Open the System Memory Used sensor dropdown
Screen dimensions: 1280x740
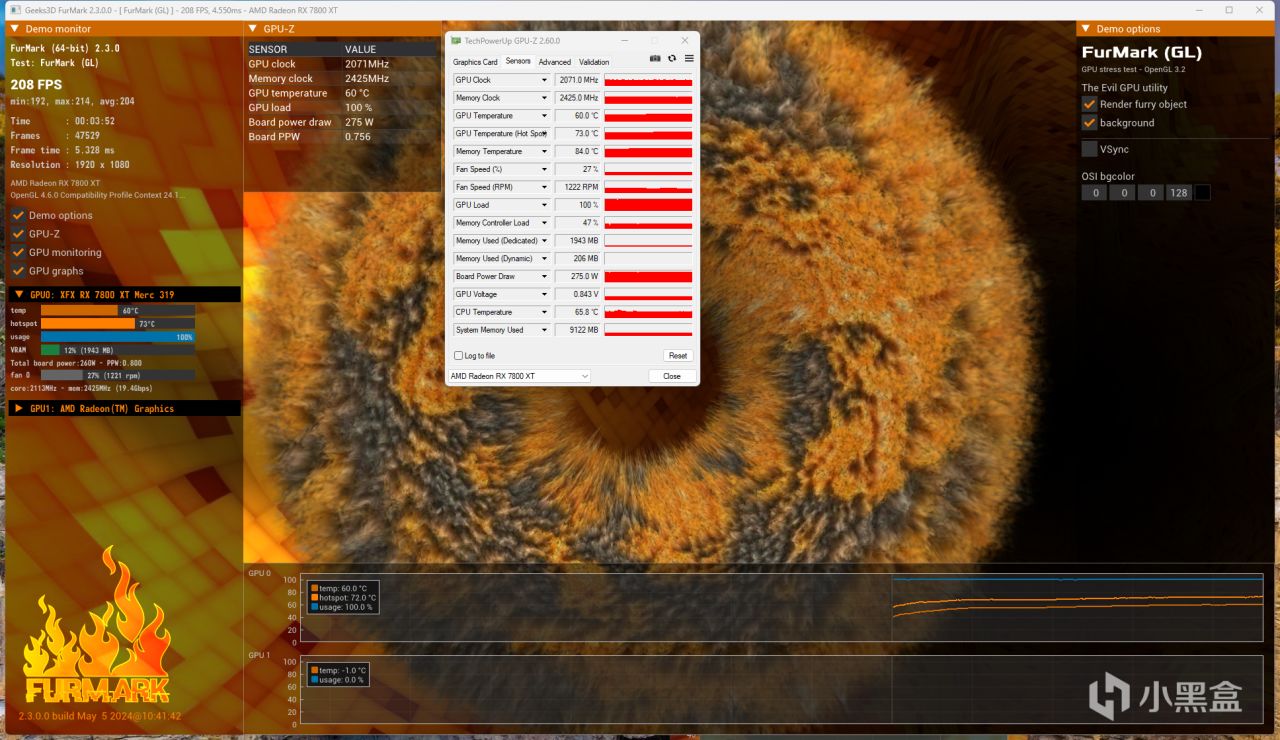coord(544,330)
